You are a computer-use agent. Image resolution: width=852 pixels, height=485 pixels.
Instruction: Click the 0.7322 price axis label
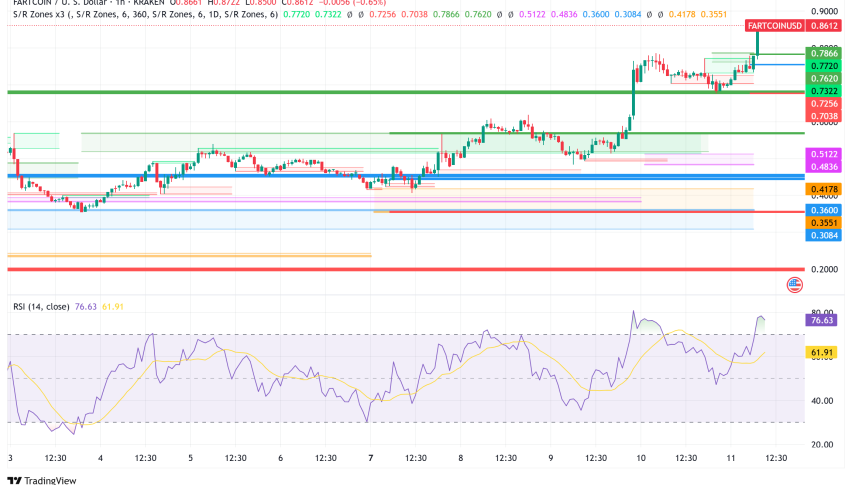(x=824, y=91)
